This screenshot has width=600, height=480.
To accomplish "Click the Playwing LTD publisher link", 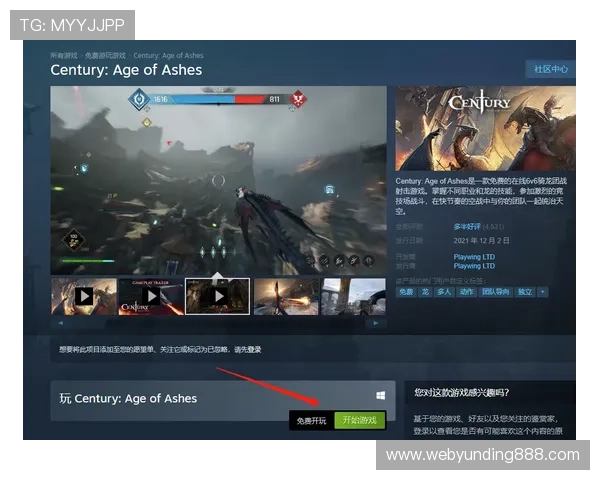I will coord(474,266).
